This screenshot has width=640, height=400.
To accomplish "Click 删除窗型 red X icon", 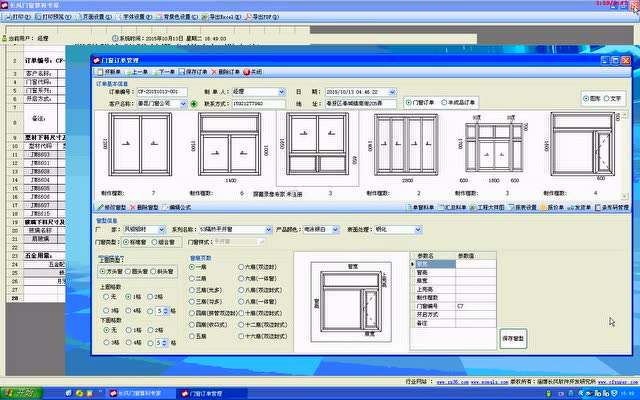I will pos(144,207).
